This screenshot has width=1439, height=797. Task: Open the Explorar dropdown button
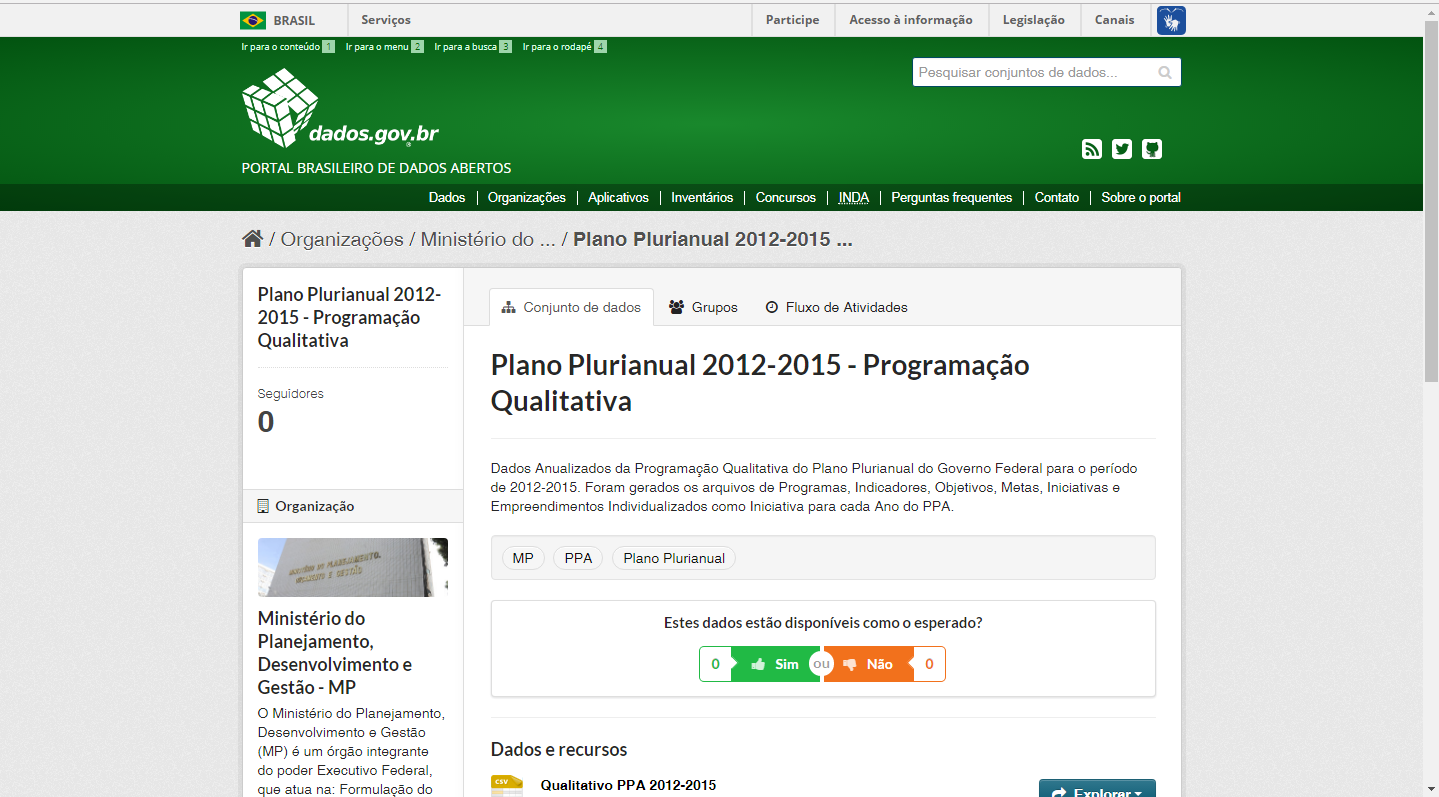(x=1097, y=789)
